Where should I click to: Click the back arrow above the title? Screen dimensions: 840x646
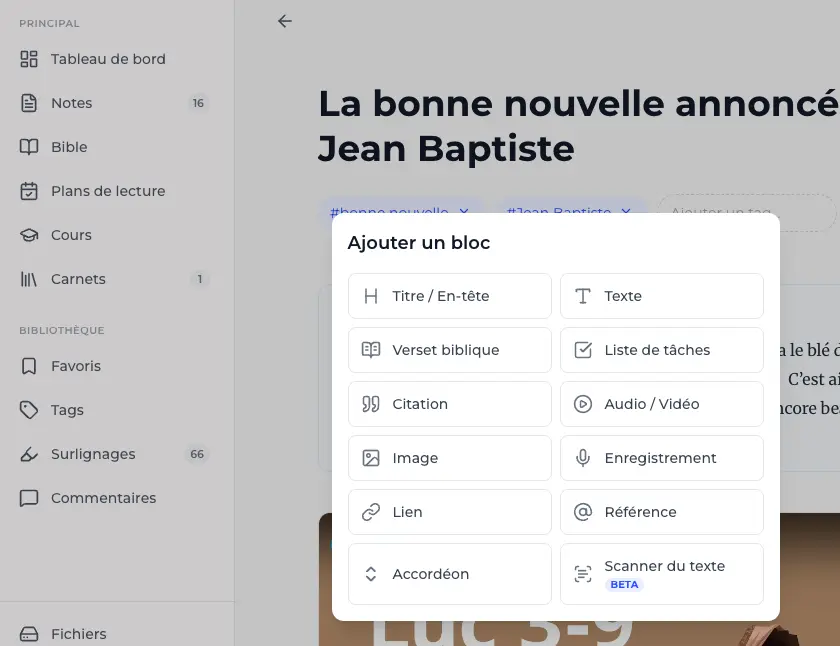pos(284,20)
